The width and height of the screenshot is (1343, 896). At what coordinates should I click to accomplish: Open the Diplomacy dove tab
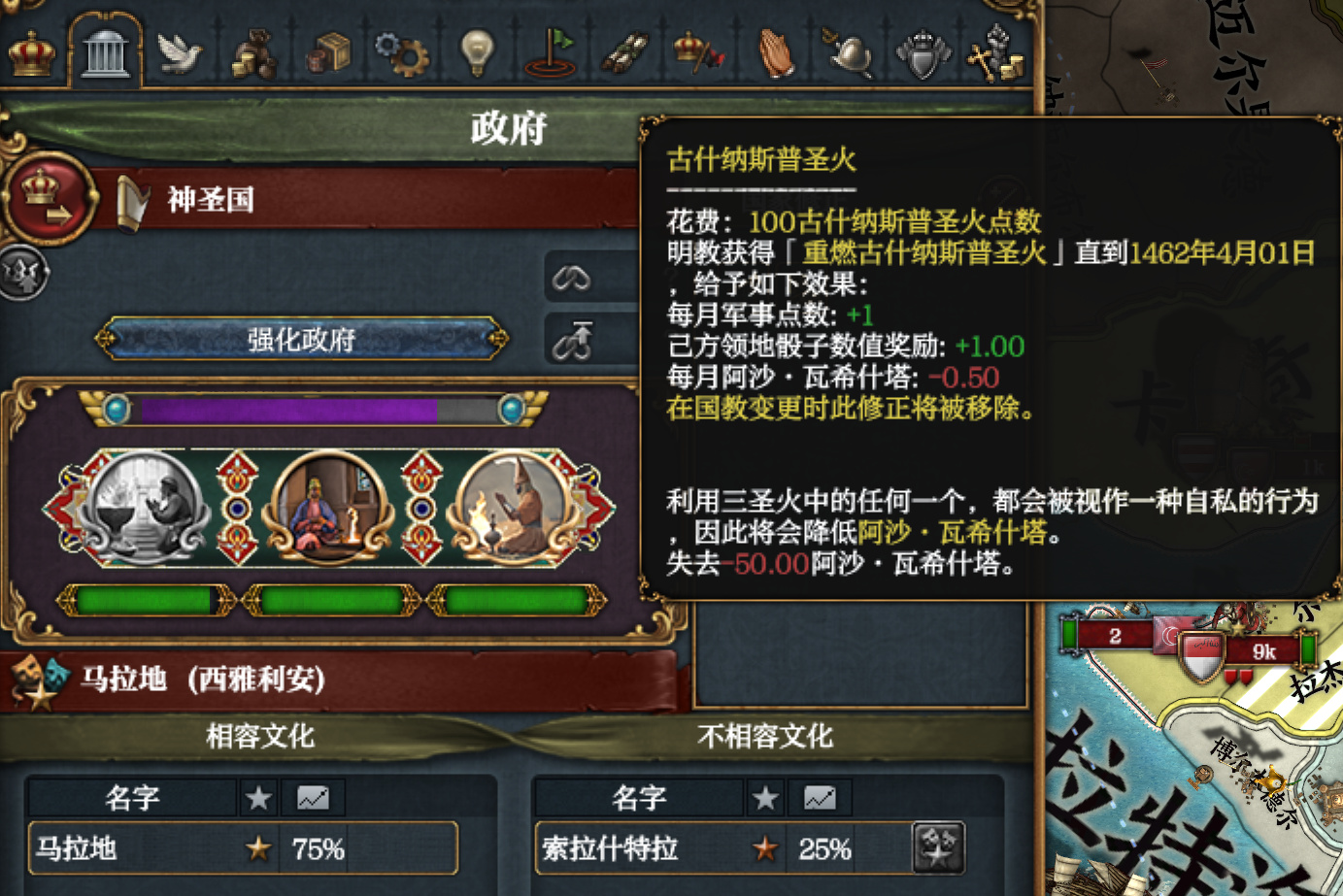(x=180, y=52)
